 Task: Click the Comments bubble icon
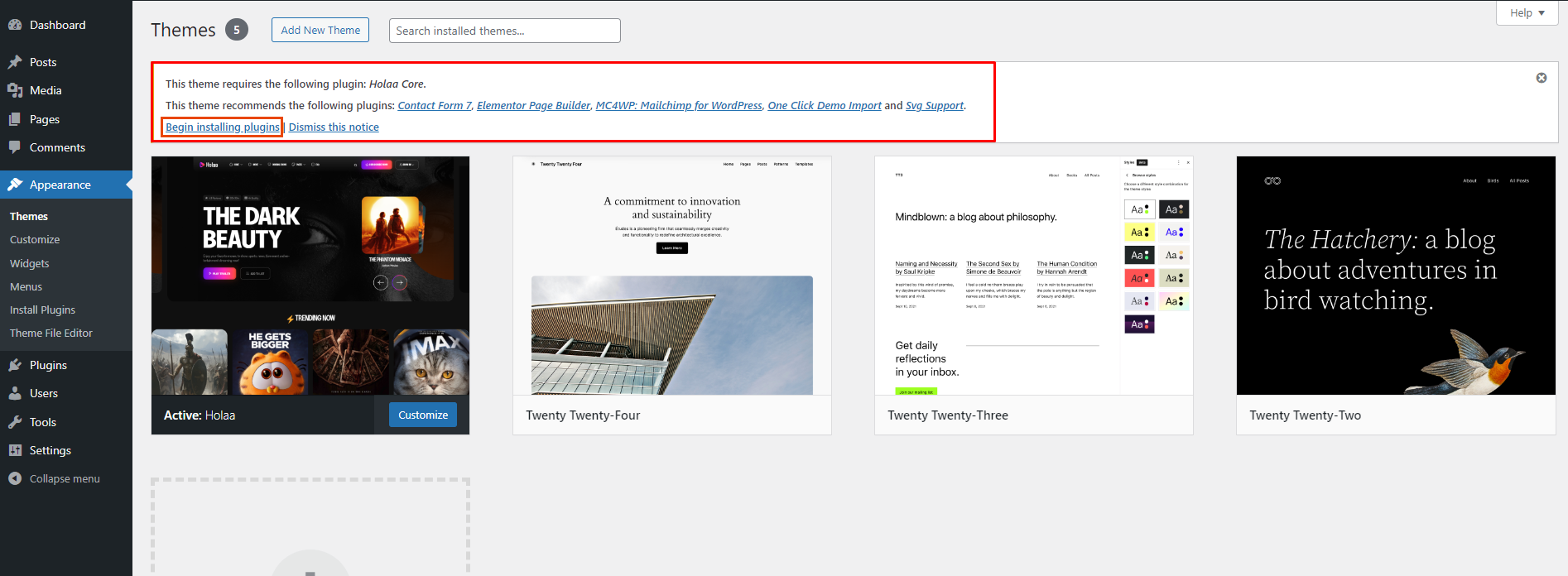coord(15,147)
